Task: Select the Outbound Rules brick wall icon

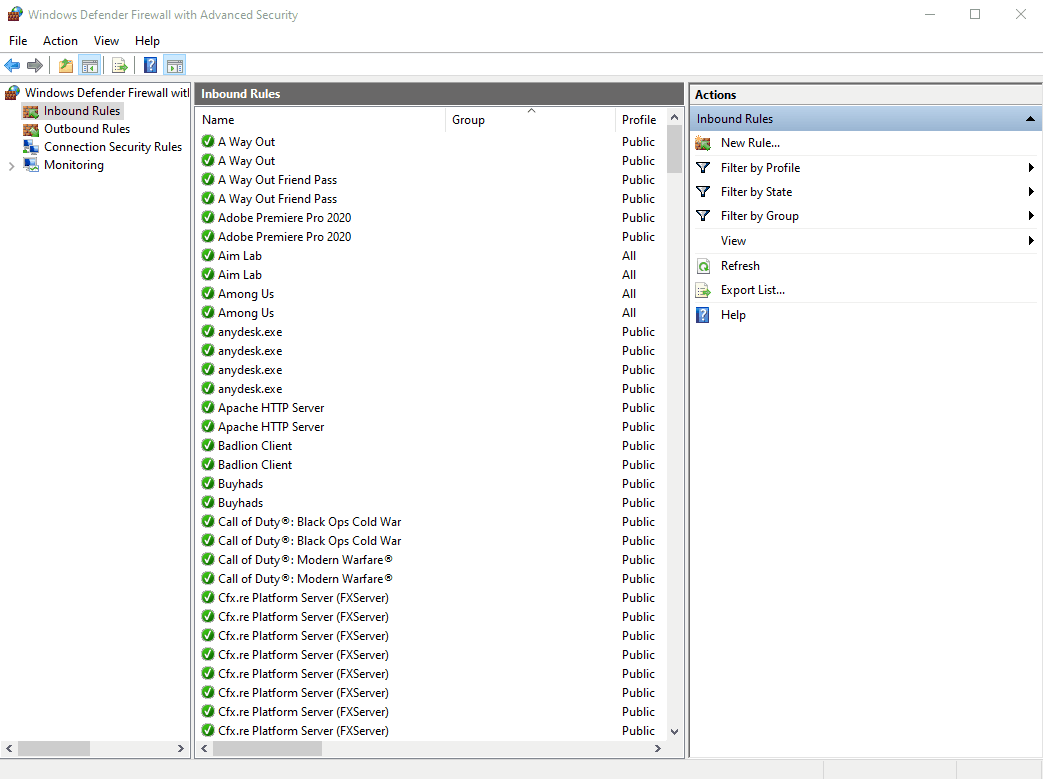Action: pyautogui.click(x=31, y=129)
